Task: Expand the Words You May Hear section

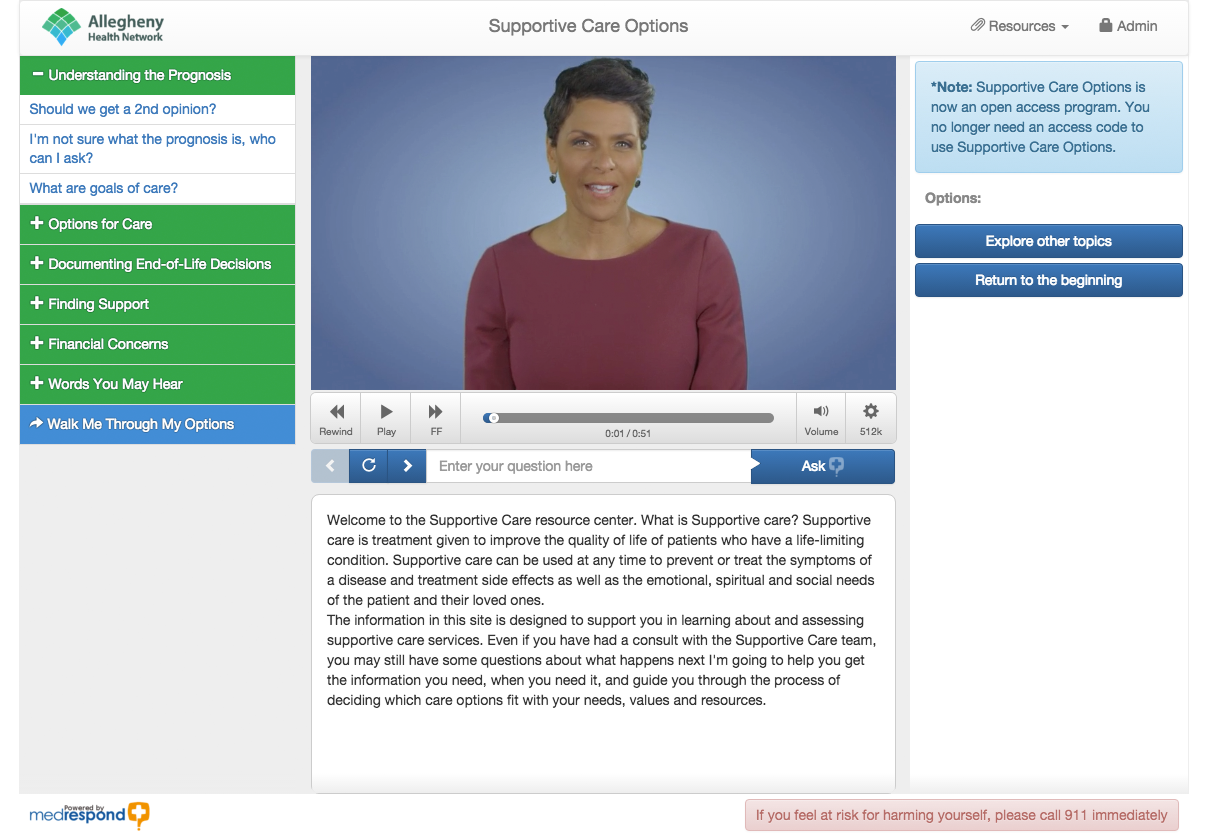Action: click(157, 384)
